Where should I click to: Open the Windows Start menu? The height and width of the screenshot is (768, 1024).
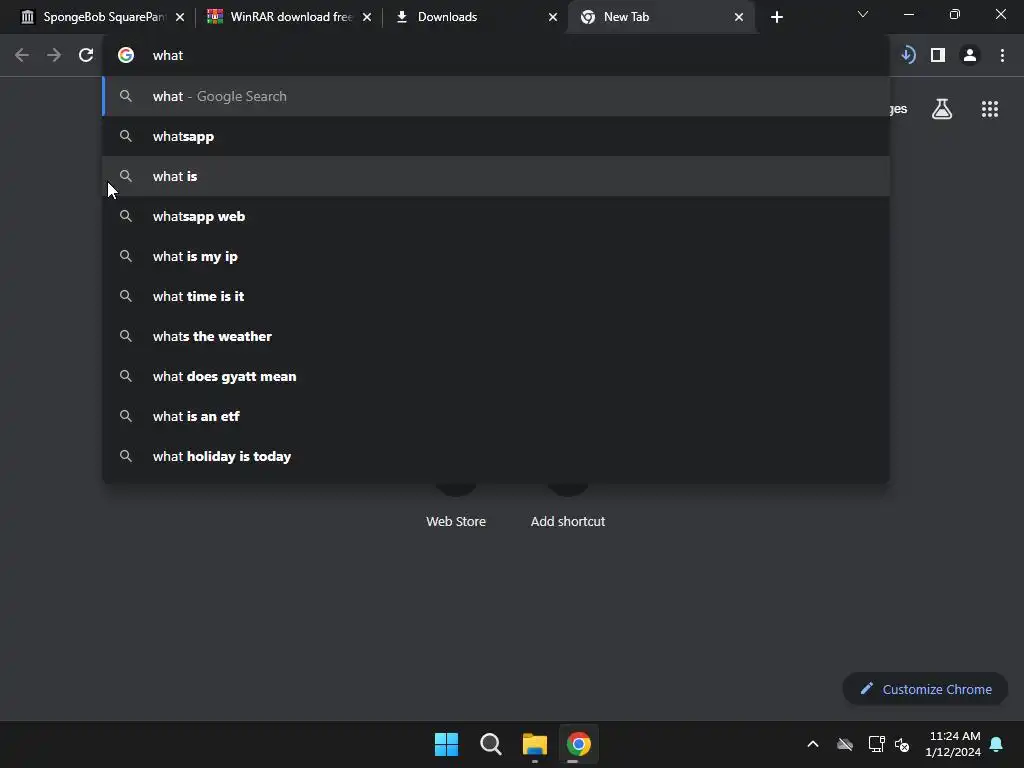[x=447, y=744]
